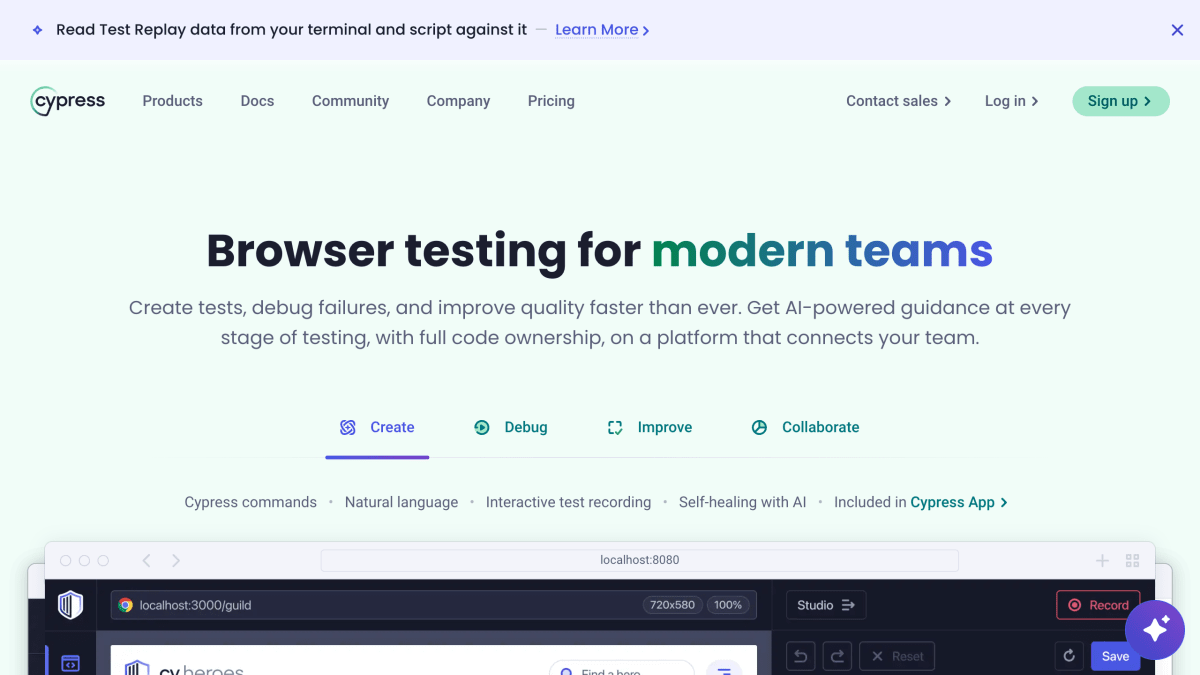The width and height of the screenshot is (1200, 675).
Task: Click the new tab plus icon
Action: [x=1102, y=560]
